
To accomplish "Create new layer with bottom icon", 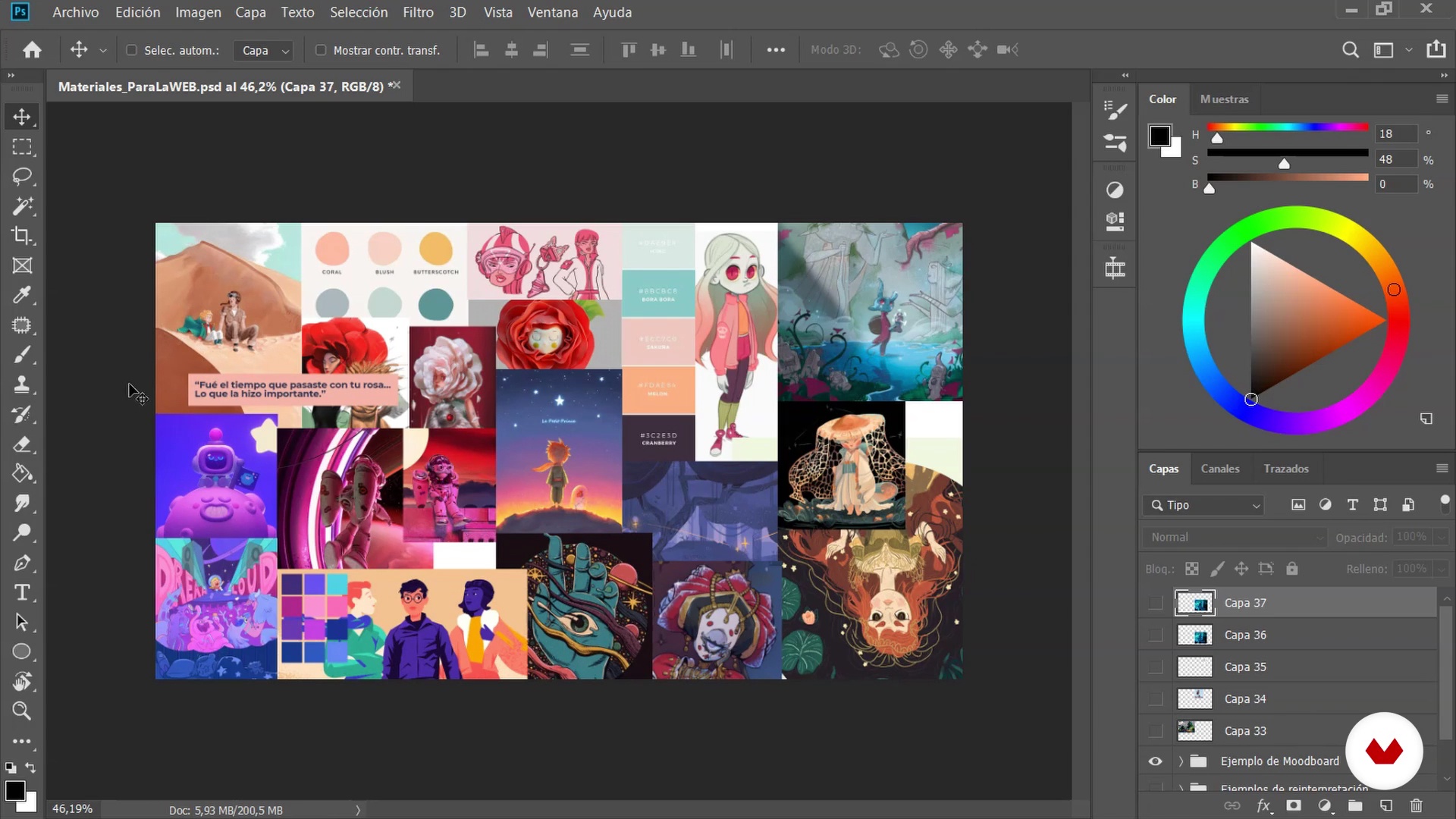I will click(1386, 805).
